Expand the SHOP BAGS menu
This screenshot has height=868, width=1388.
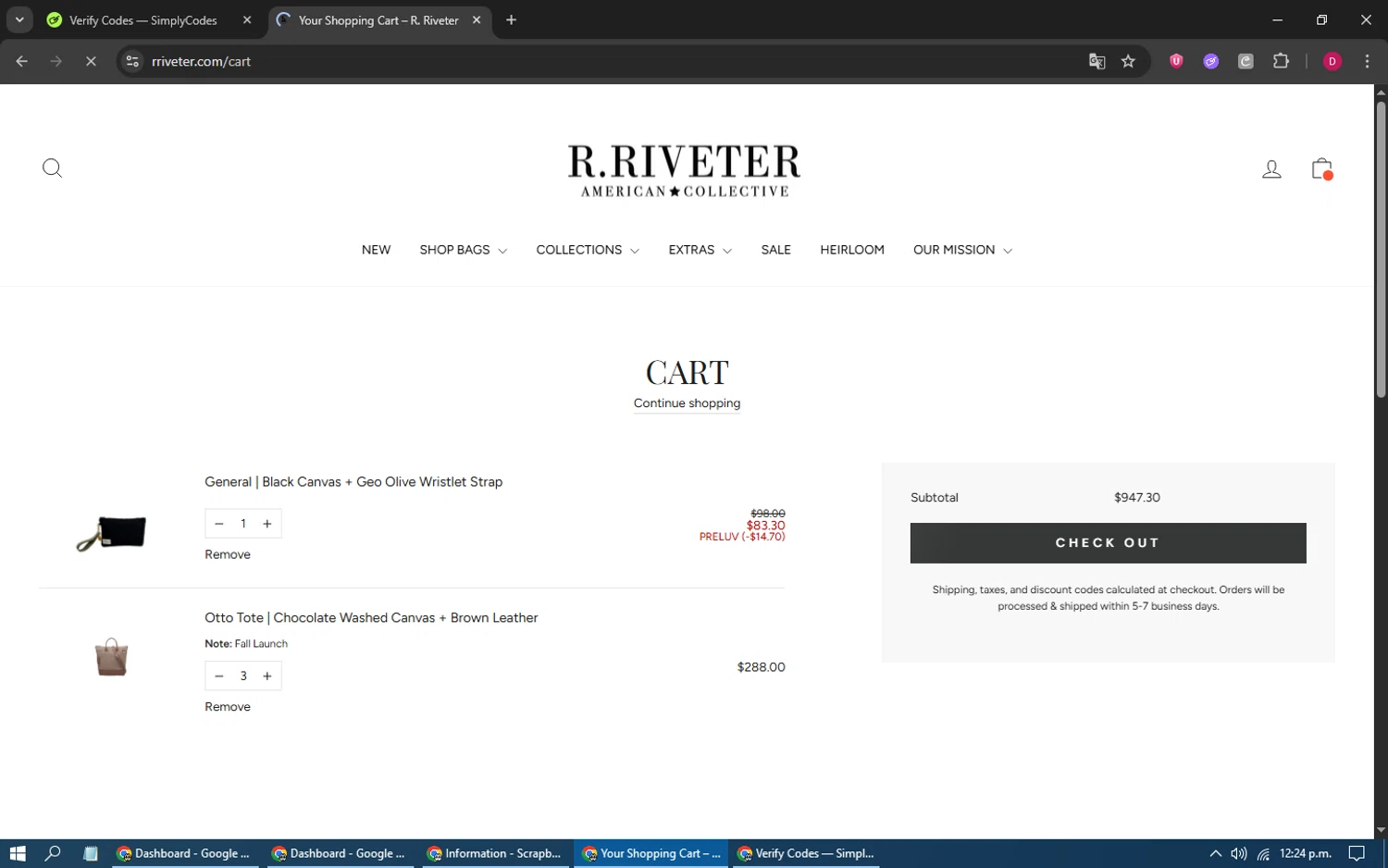coord(463,250)
